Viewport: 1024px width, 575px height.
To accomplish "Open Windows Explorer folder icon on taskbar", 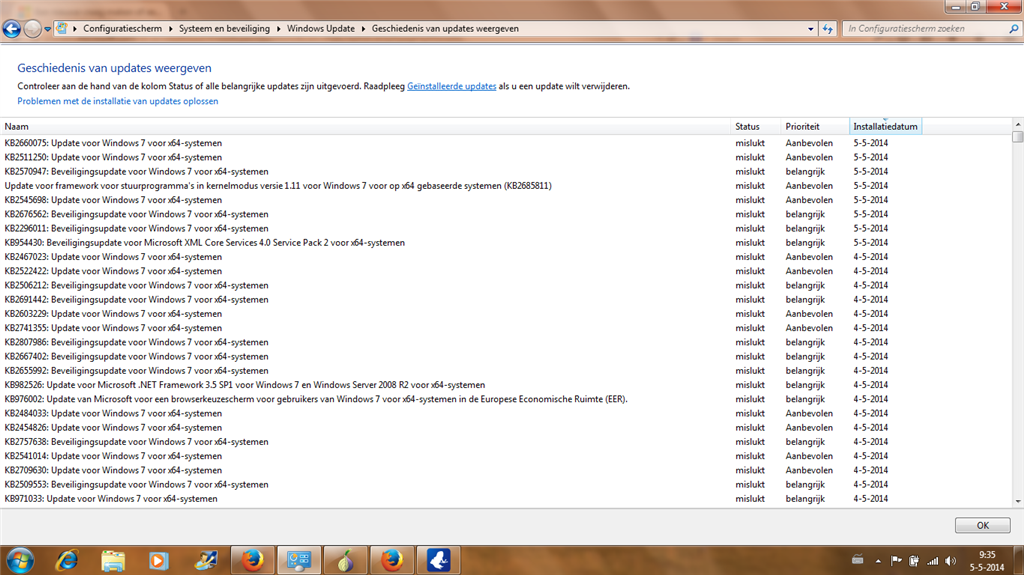I will [x=113, y=561].
